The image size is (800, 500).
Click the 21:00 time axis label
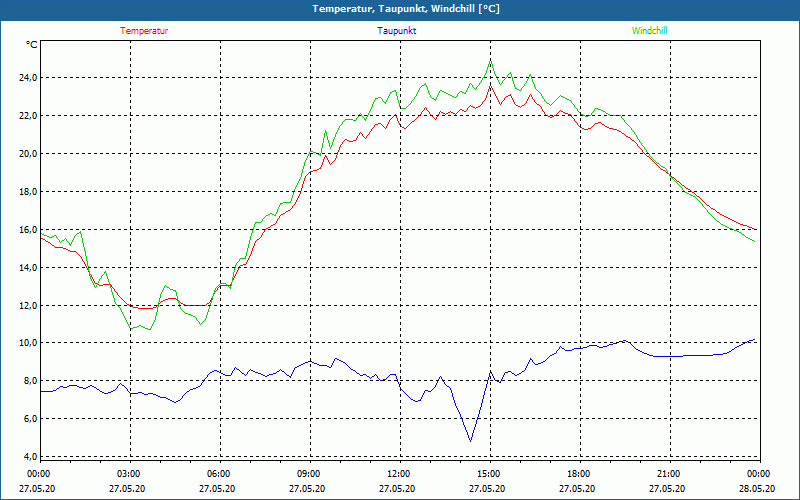tap(667, 474)
